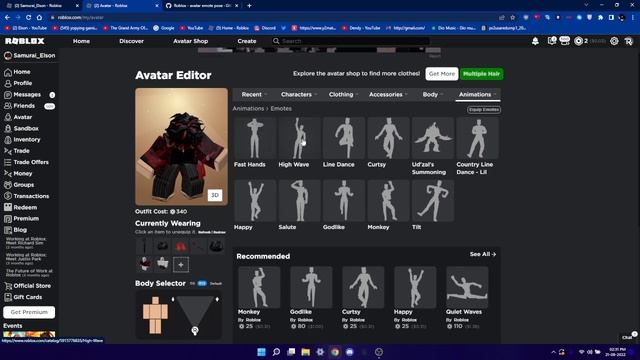Unequip the red item in Currently Wearing
The height and width of the screenshot is (360, 640).
pyautogui.click(x=180, y=247)
